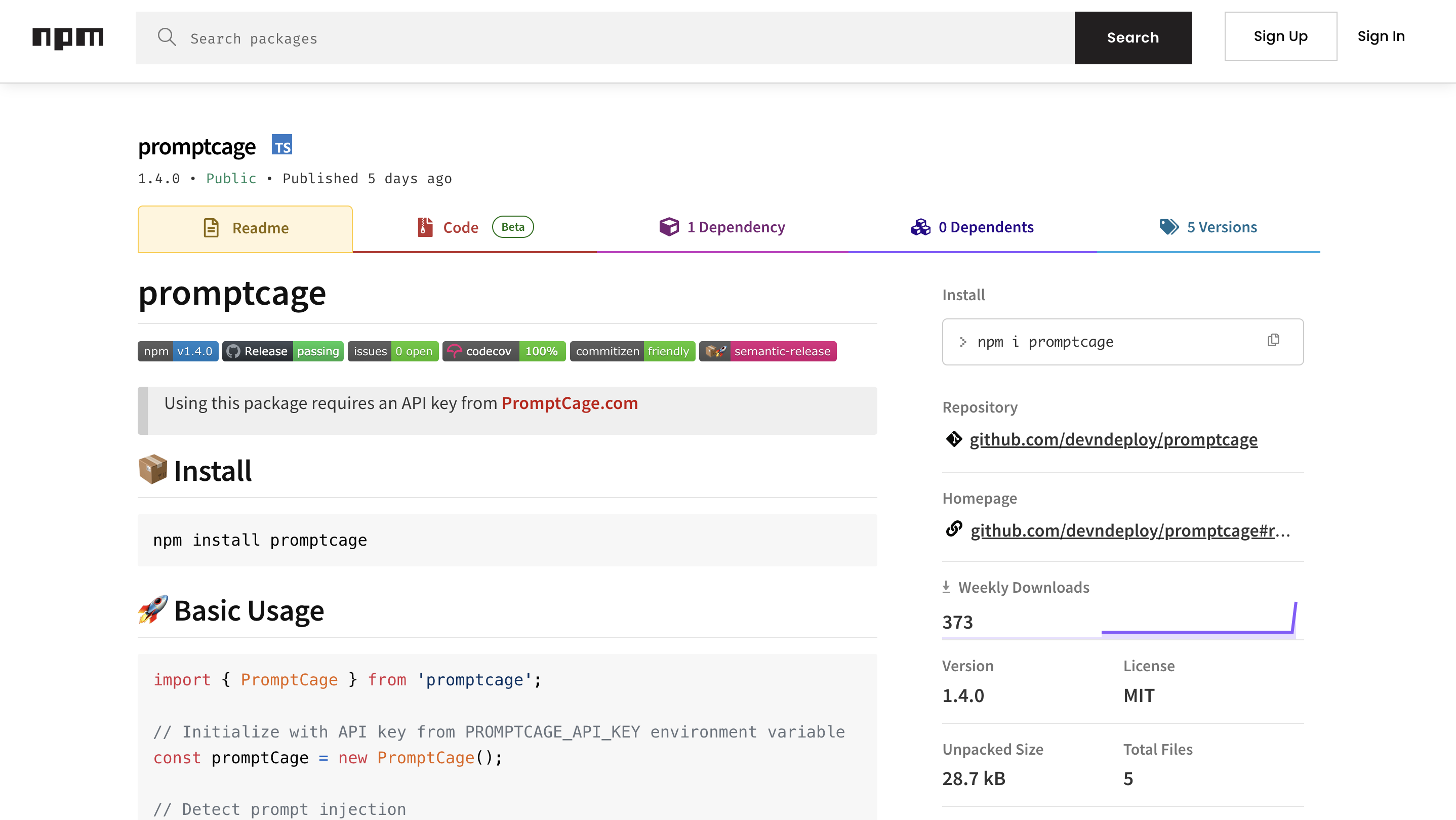Open the PromptCage.com link

click(x=569, y=403)
